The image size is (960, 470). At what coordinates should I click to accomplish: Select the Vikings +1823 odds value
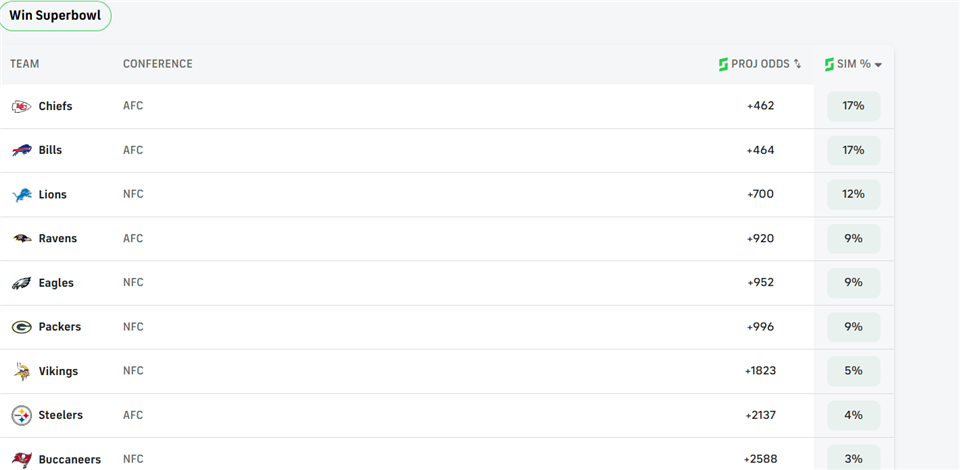click(x=760, y=371)
